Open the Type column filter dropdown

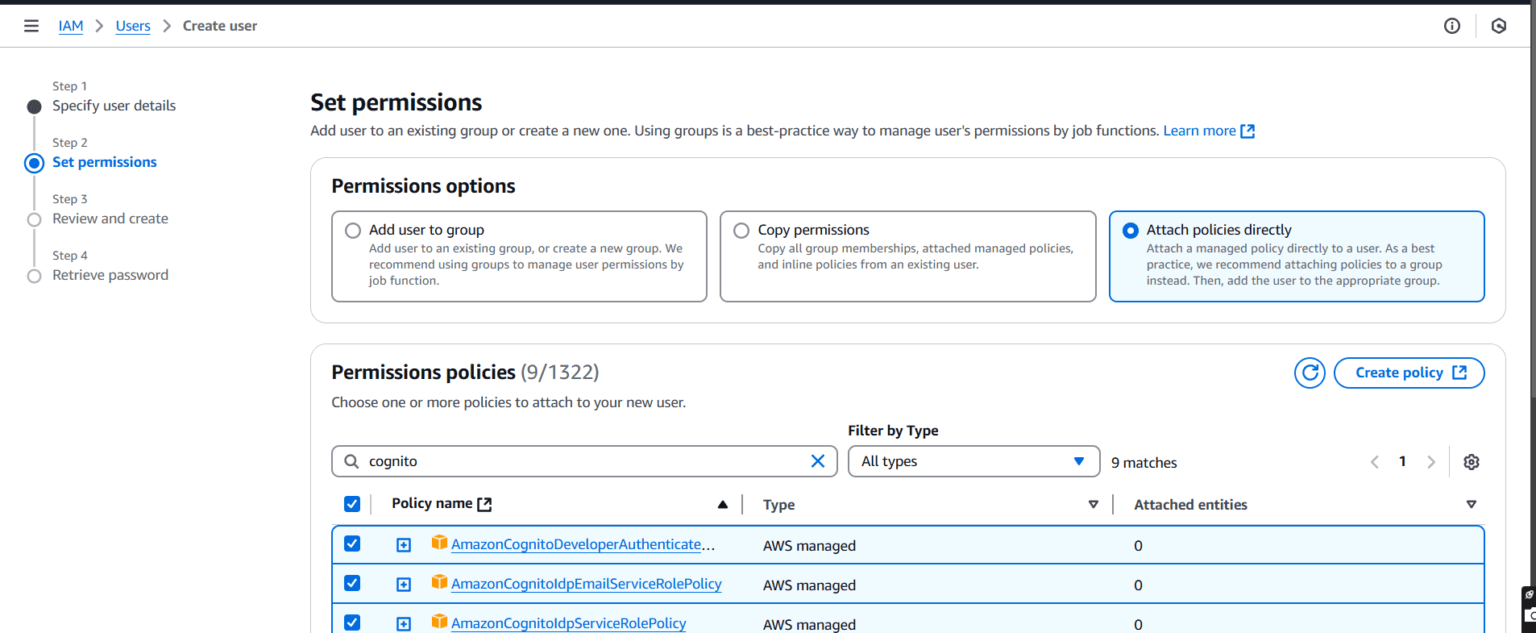click(1093, 504)
